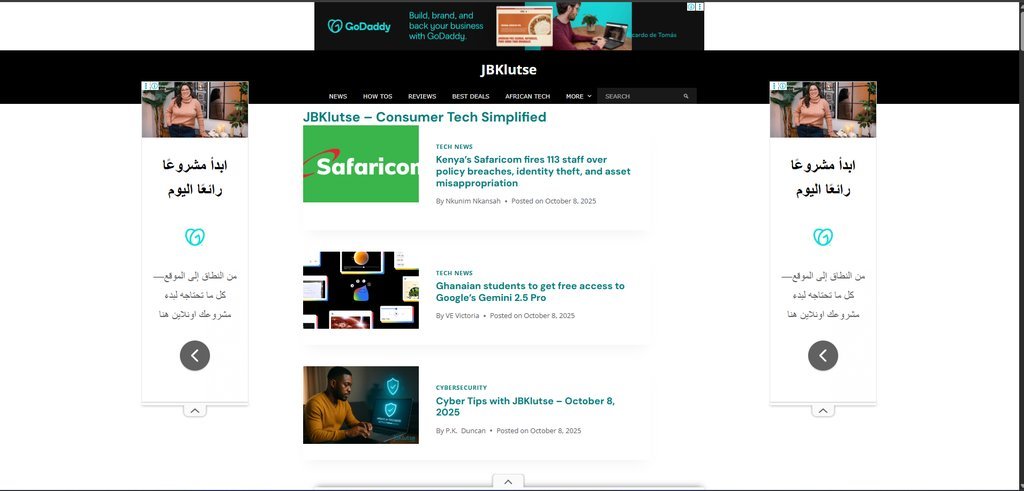This screenshot has width=1024, height=491.
Task: Open the Gemini article thumbnail
Action: (360, 290)
